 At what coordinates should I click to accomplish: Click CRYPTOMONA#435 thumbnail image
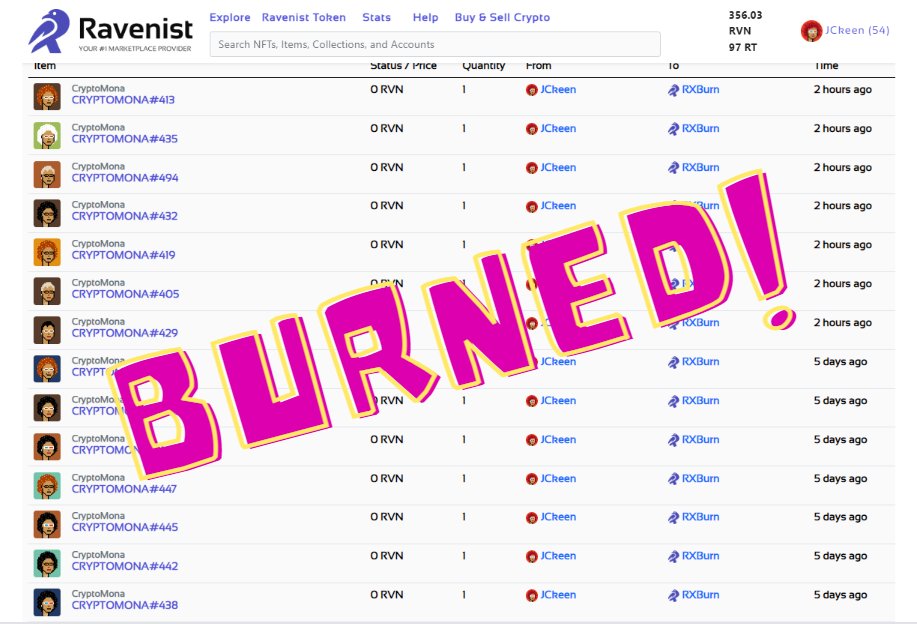click(47, 136)
